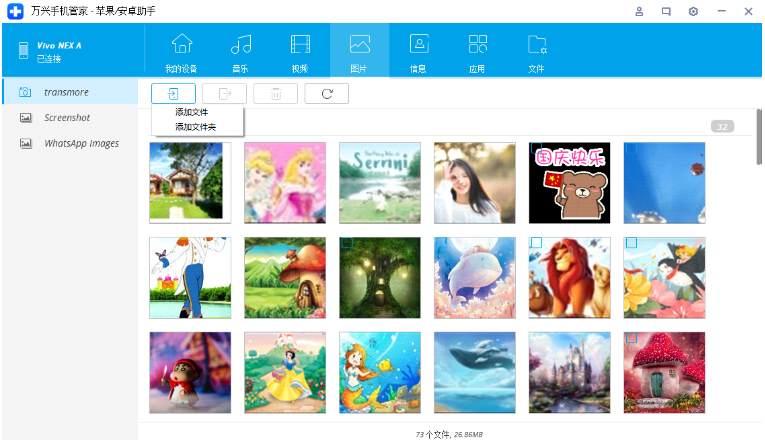
Task: Choose 添加文件夹 from the add menu
Action: click(196, 127)
